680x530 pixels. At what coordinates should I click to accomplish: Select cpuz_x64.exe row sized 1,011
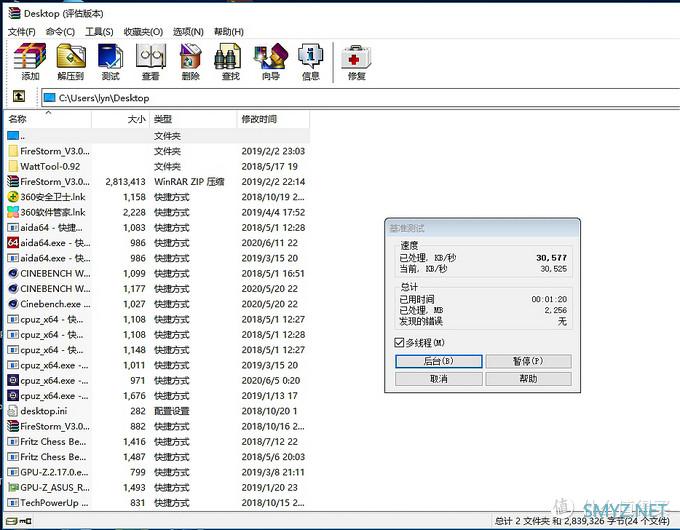click(x=157, y=365)
